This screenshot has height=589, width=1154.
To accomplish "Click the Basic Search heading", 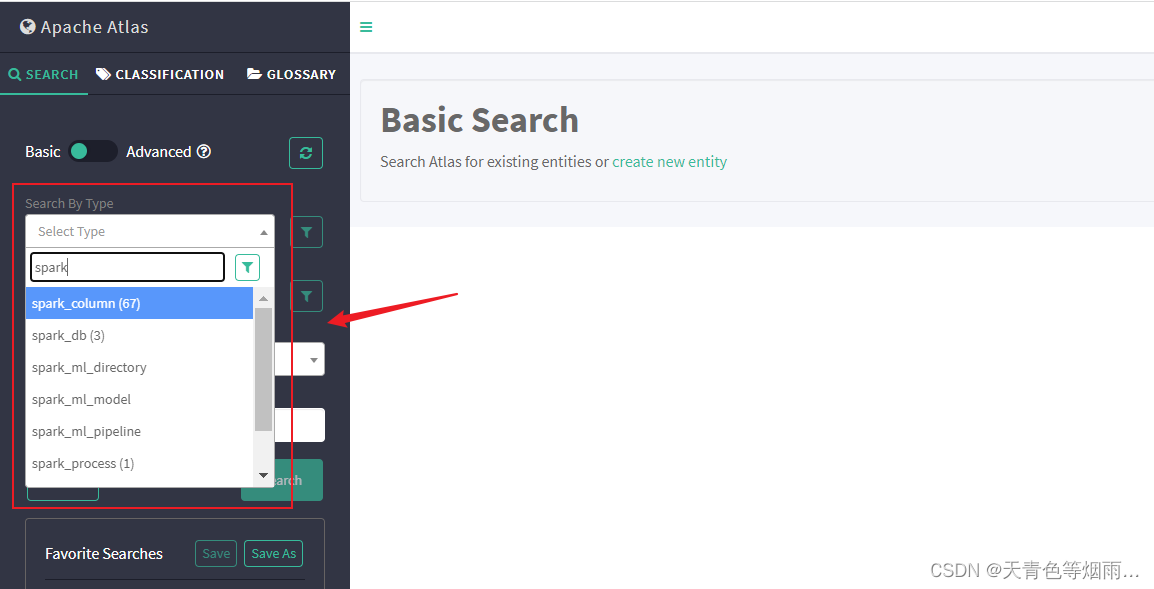I will coord(479,119).
